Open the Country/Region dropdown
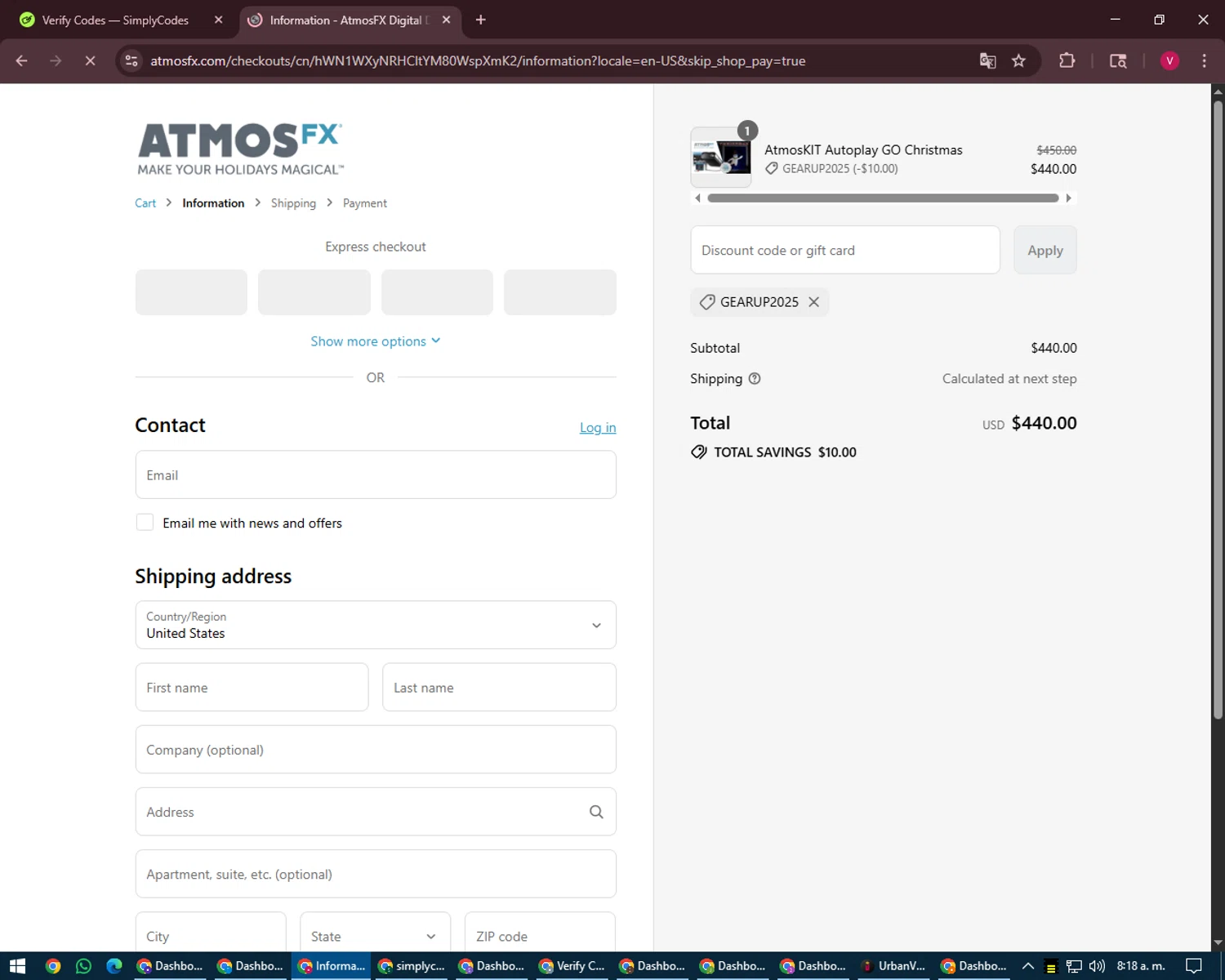 (376, 625)
